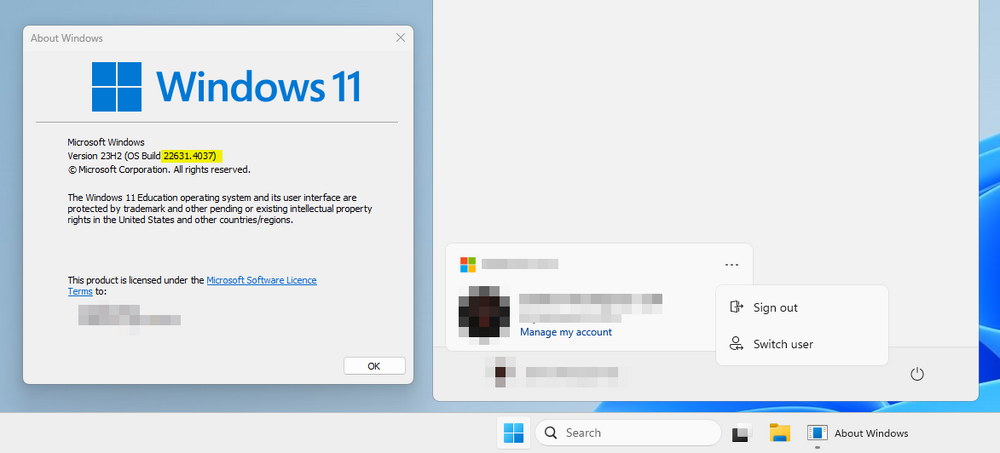
Task: Click the small user avatar beside power button
Action: click(499, 372)
